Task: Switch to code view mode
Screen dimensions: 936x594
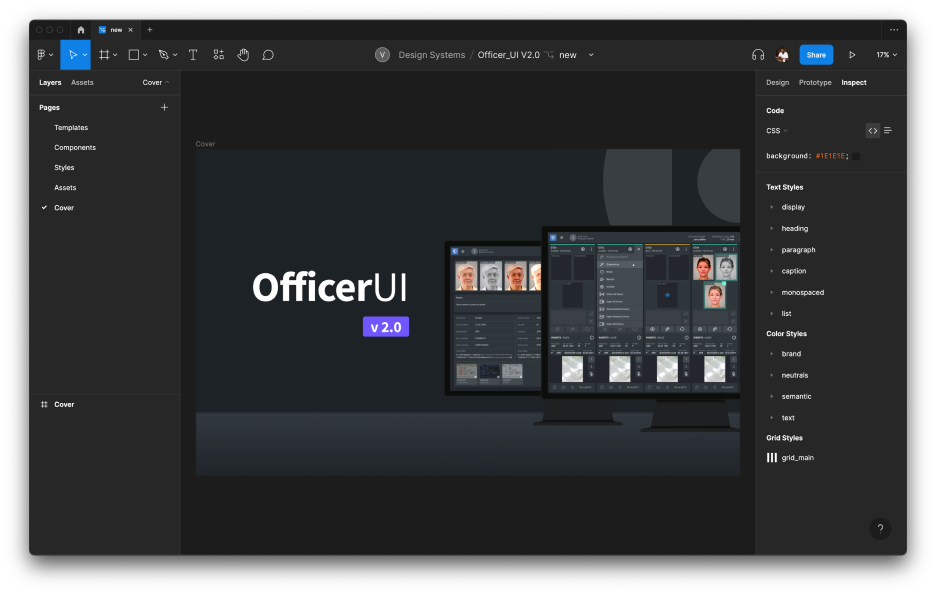Action: [x=872, y=130]
